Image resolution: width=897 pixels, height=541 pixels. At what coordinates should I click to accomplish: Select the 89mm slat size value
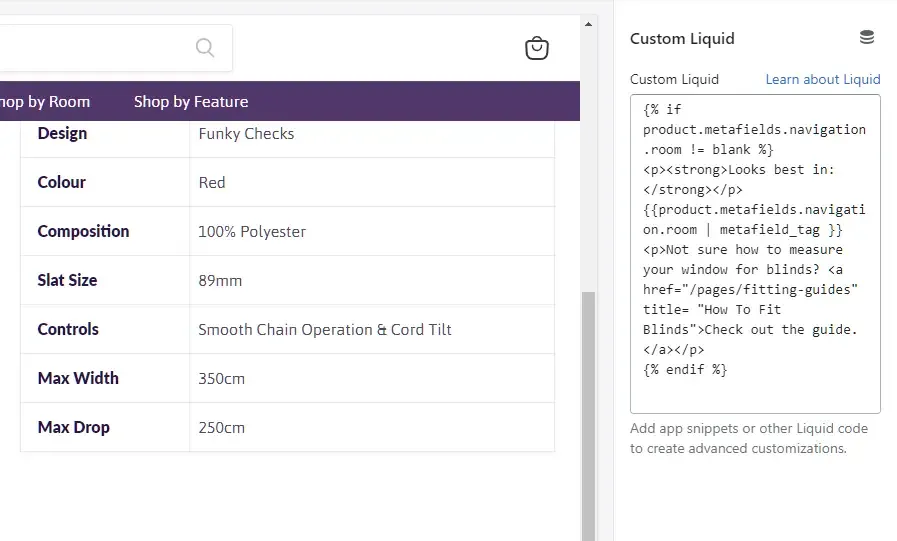coord(220,281)
